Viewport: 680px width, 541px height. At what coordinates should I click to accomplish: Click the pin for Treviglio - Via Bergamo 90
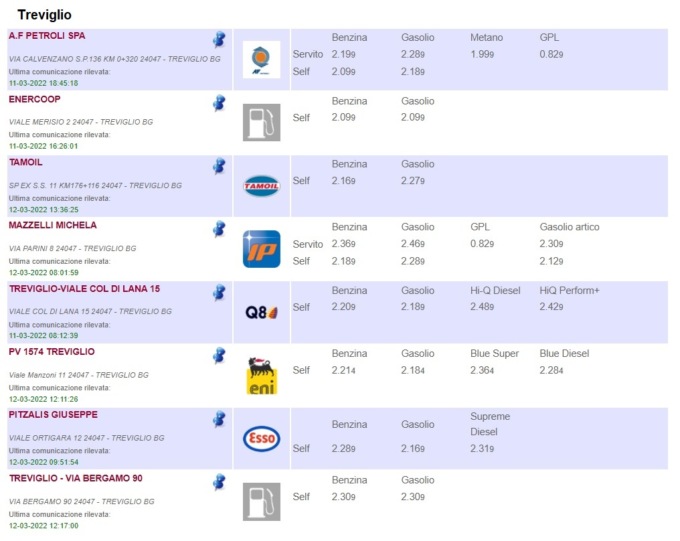[219, 482]
